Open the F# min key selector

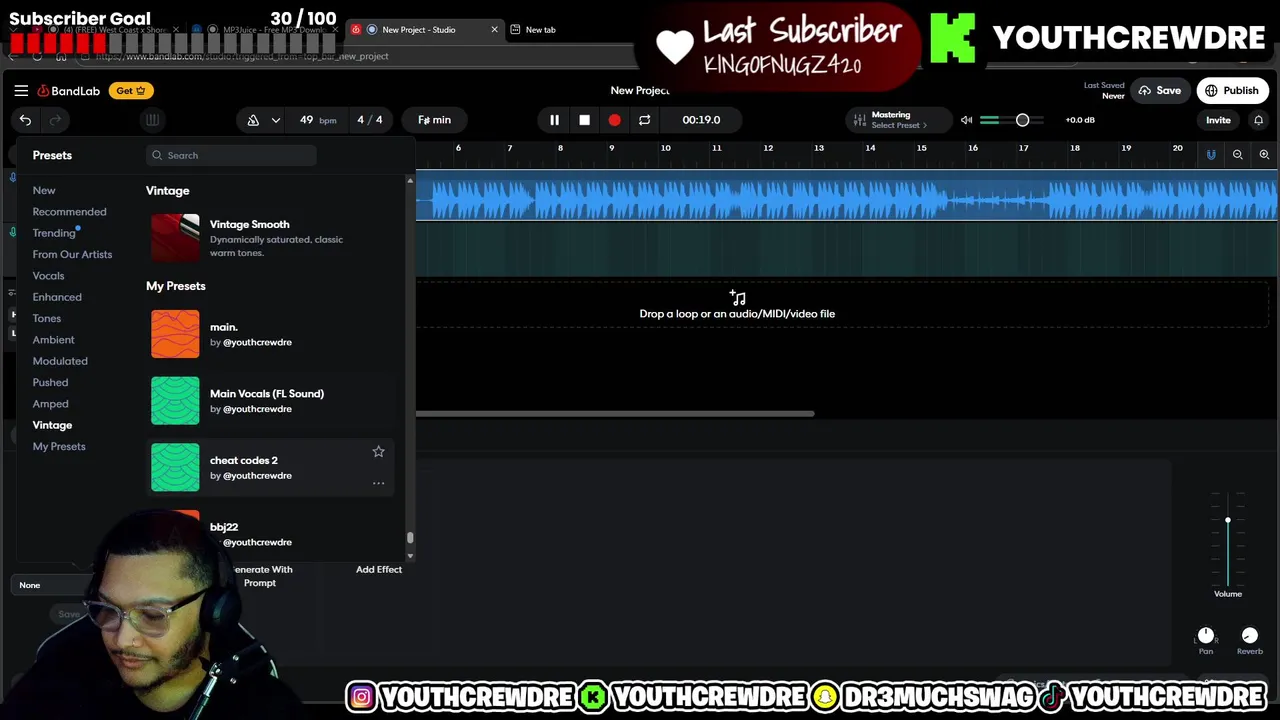coord(434,120)
